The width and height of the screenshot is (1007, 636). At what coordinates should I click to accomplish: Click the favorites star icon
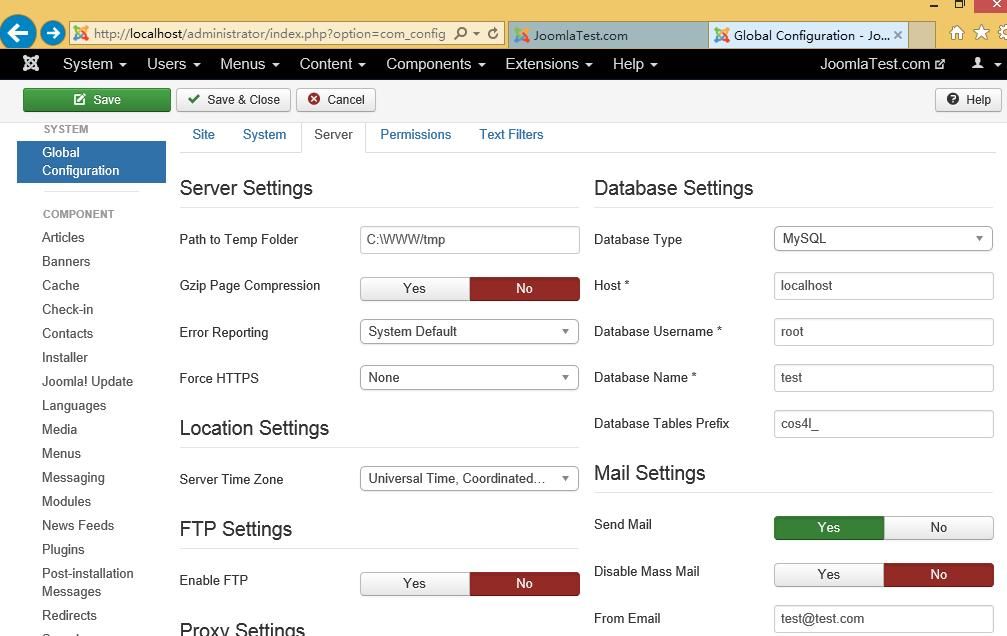coord(981,32)
